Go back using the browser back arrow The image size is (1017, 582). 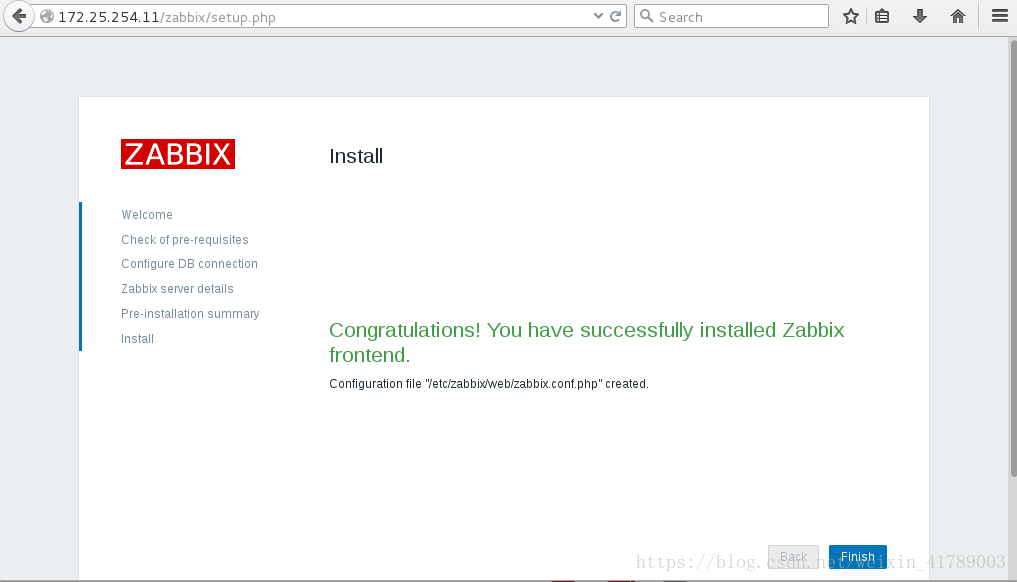(x=19, y=16)
